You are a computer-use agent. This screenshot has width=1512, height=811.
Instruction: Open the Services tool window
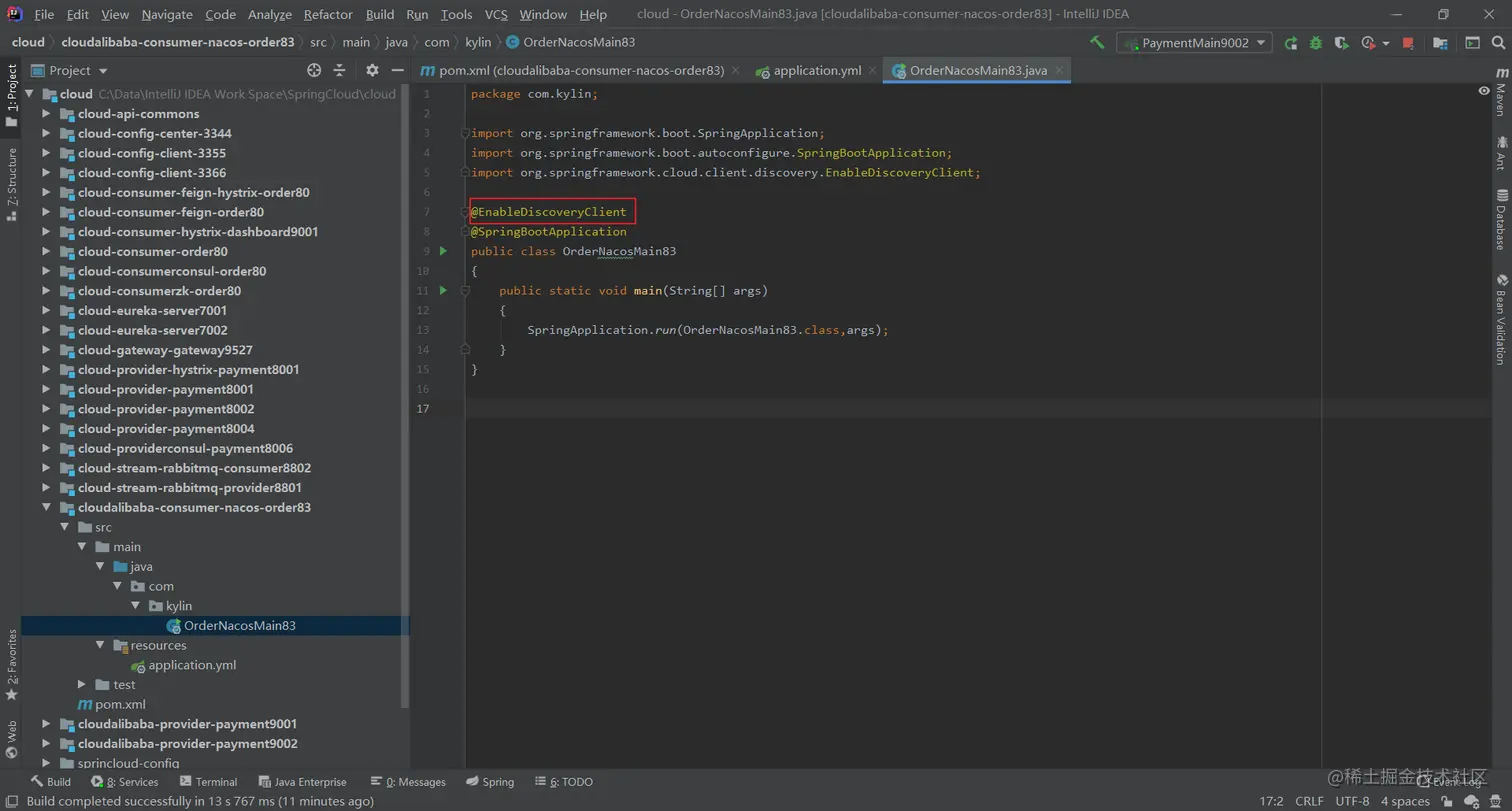[124, 782]
